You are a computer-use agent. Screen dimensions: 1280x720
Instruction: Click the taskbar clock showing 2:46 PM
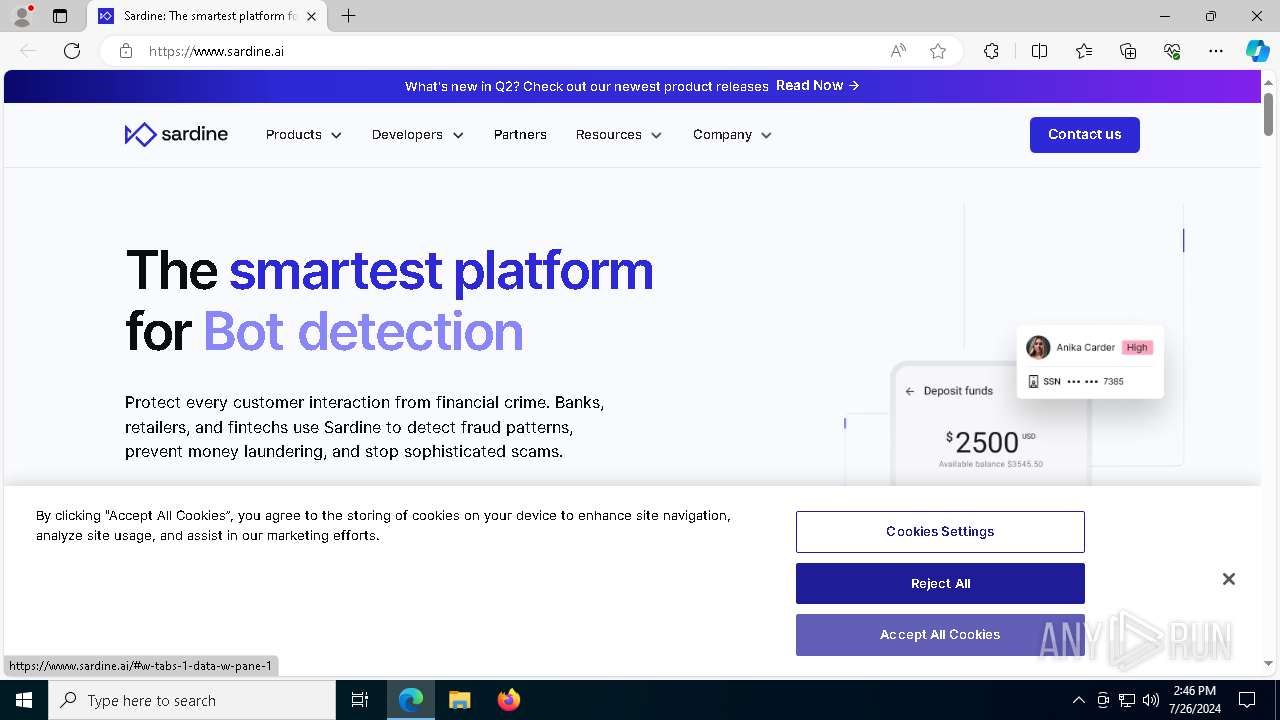(x=1194, y=700)
